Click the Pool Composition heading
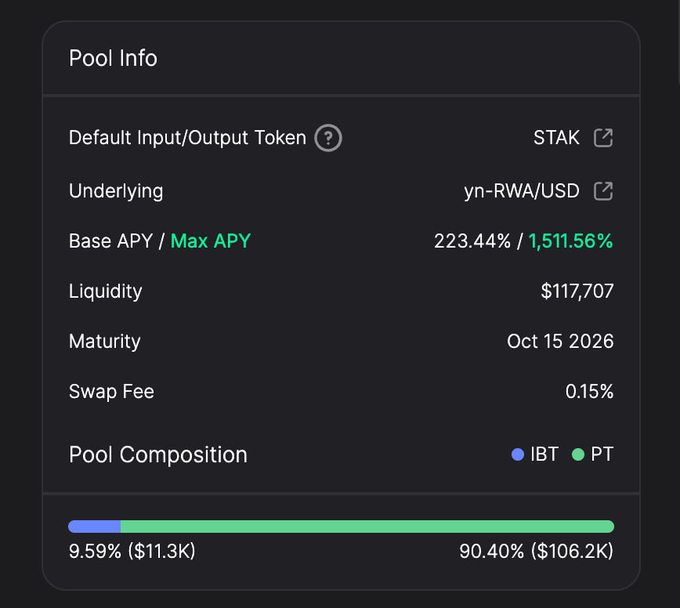 (158, 455)
